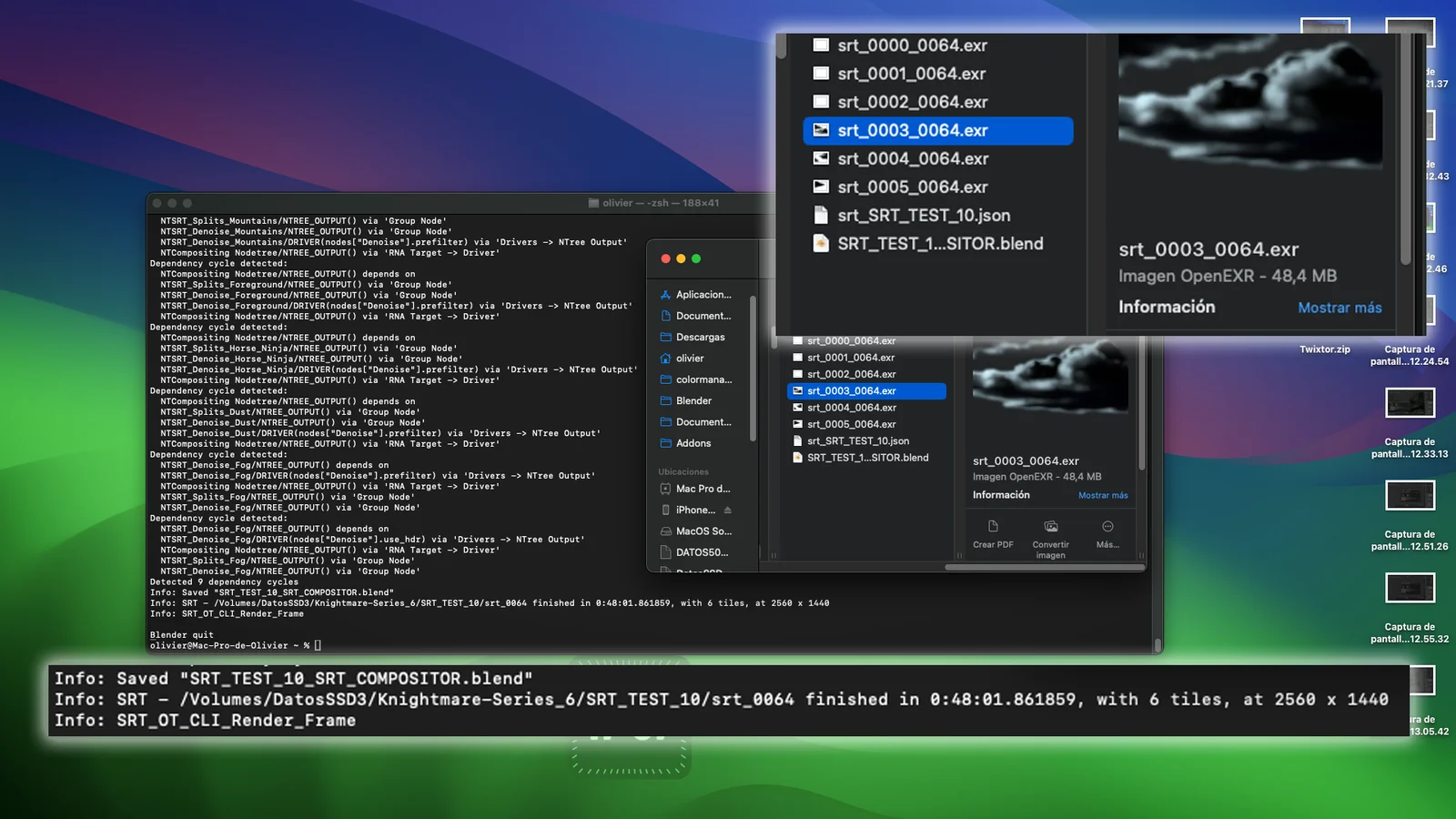This screenshot has height=819, width=1456.
Task: Open the Addons sidebar folder
Action: 693,443
